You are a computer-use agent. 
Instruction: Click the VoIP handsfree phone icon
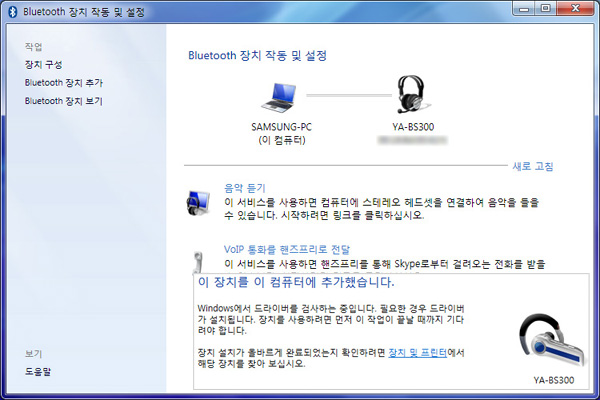[x=198, y=262]
